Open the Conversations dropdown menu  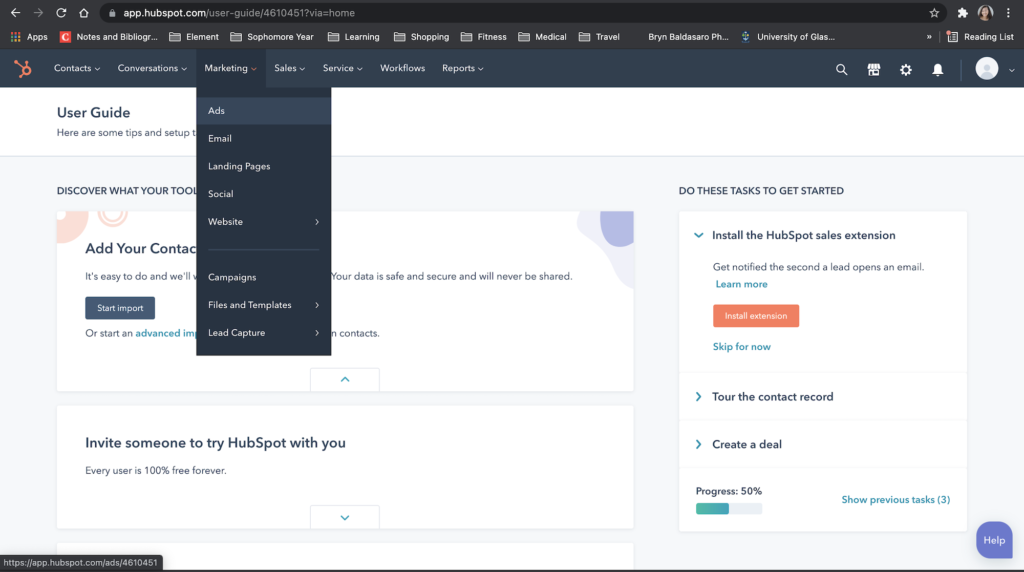point(152,68)
